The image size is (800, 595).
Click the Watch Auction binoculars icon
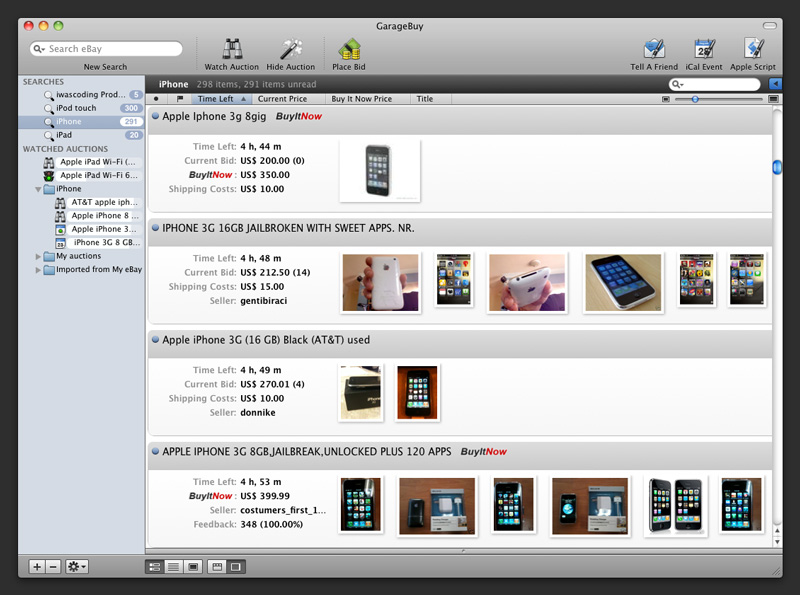click(x=232, y=49)
